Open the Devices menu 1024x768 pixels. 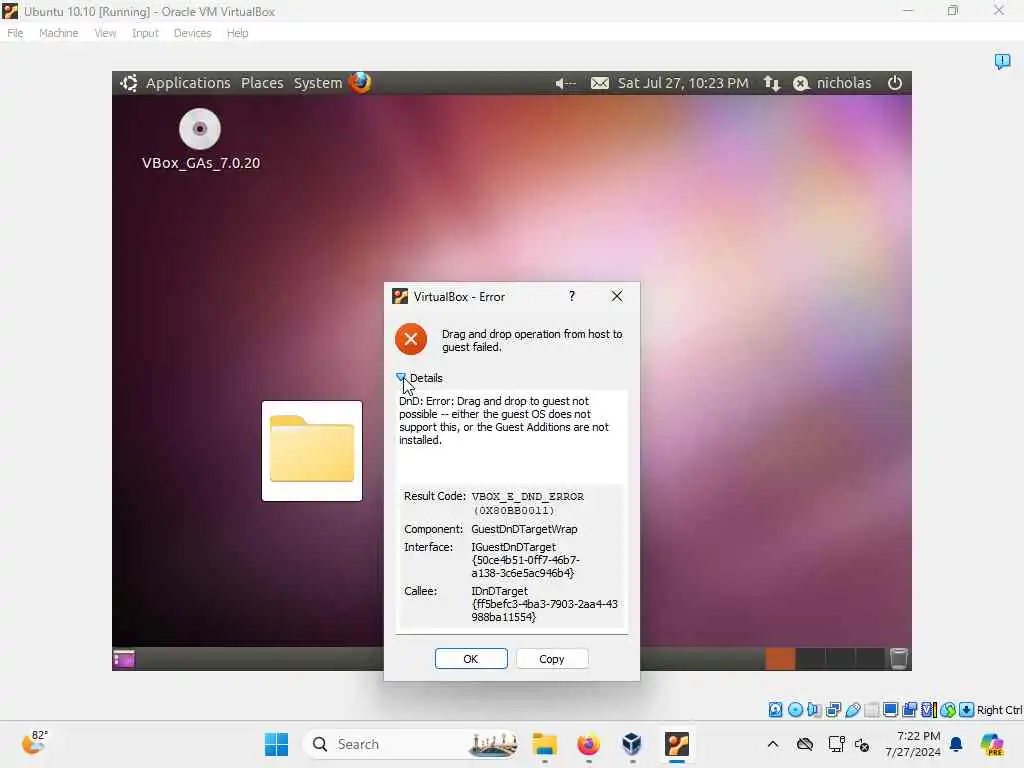pyautogui.click(x=192, y=33)
